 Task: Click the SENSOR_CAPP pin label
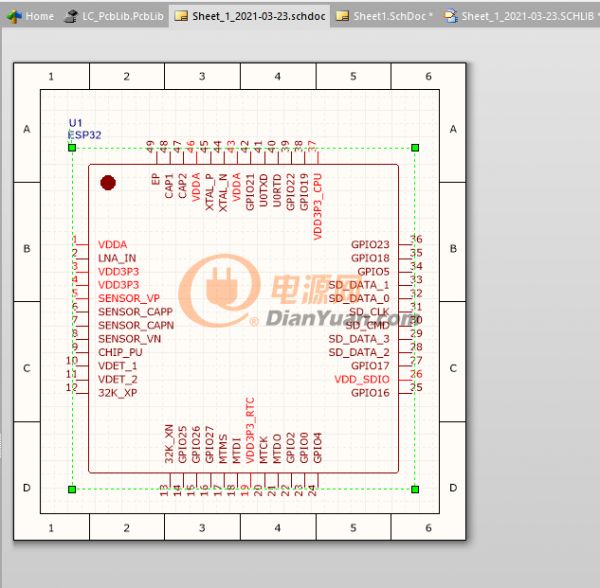click(x=135, y=312)
